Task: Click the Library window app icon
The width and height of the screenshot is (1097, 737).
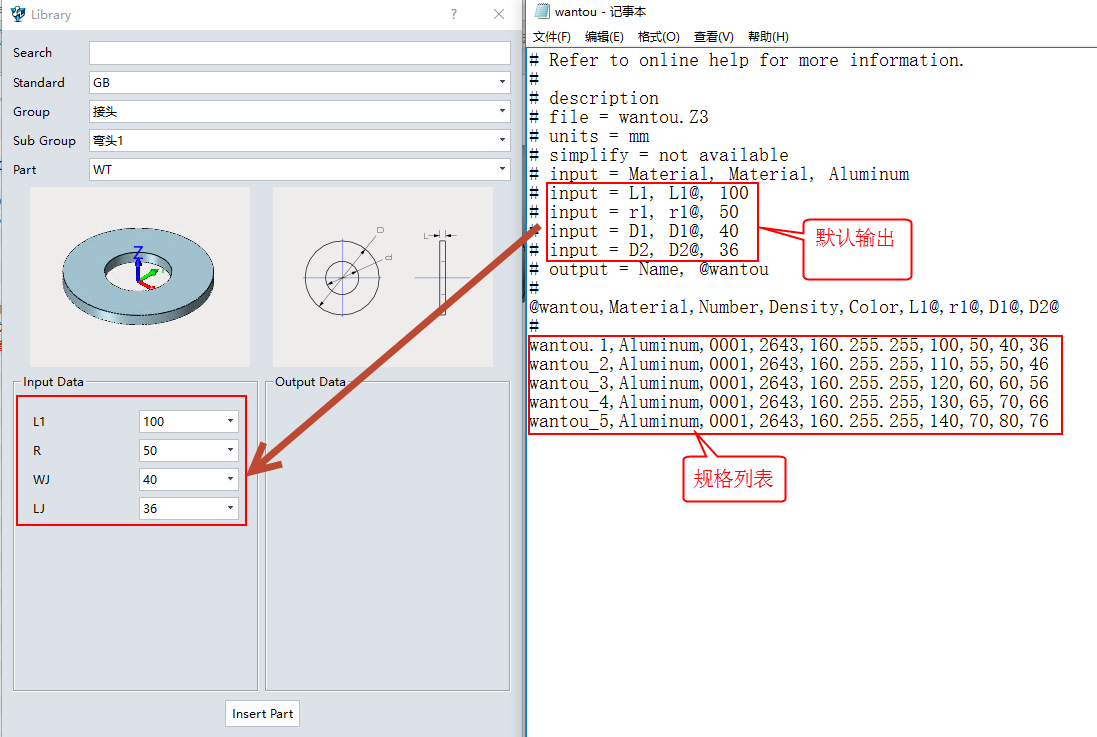Action: 17,14
